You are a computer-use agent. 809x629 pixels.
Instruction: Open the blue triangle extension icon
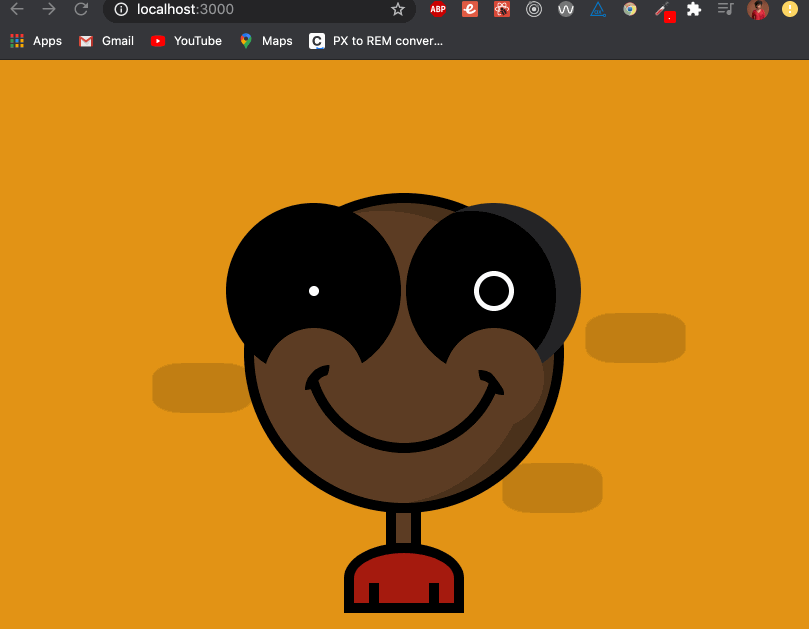coord(598,9)
